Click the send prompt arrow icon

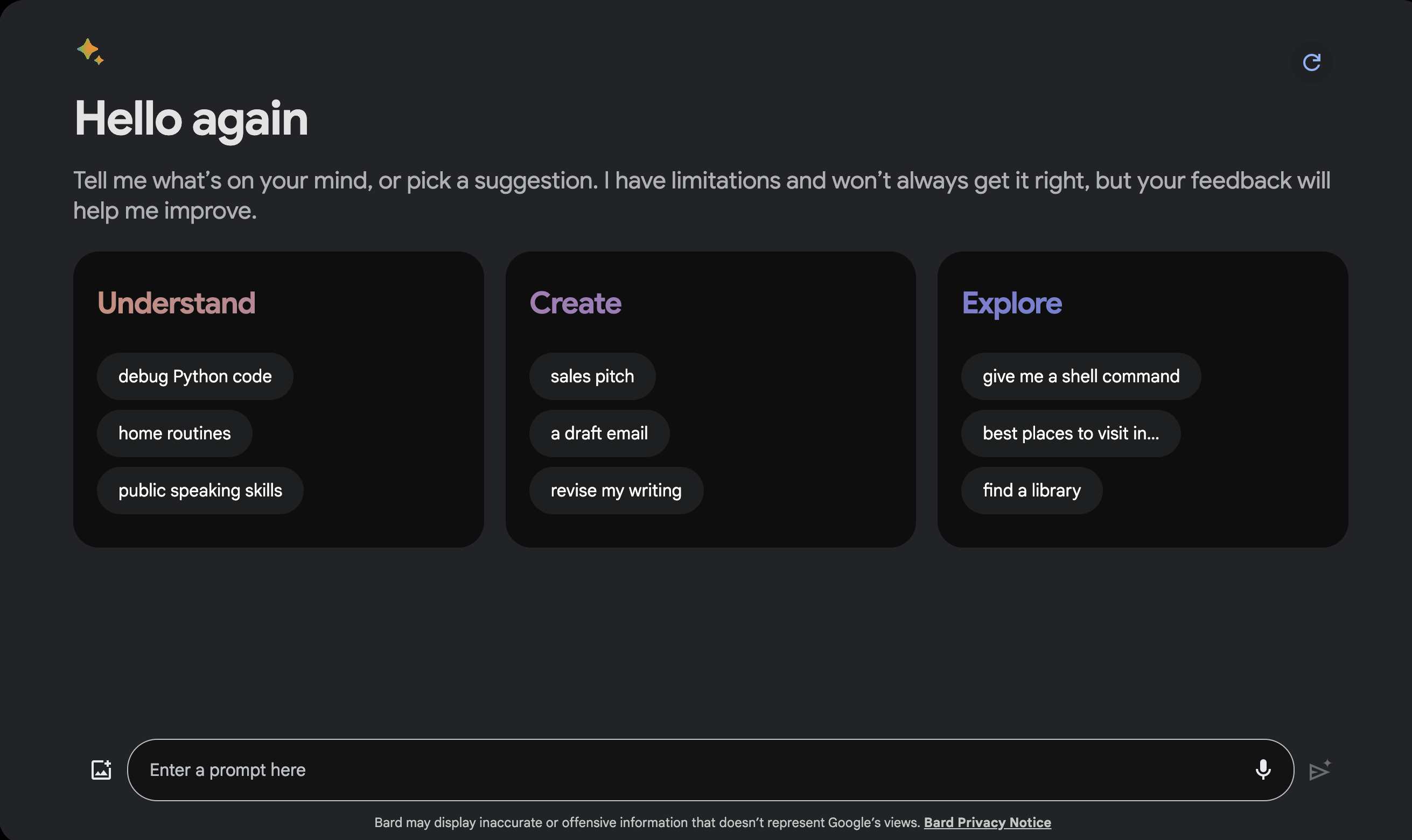point(1319,771)
